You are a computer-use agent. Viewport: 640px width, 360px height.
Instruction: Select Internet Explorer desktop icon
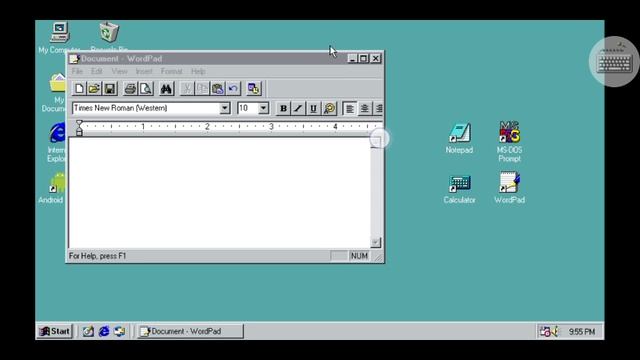[57, 142]
